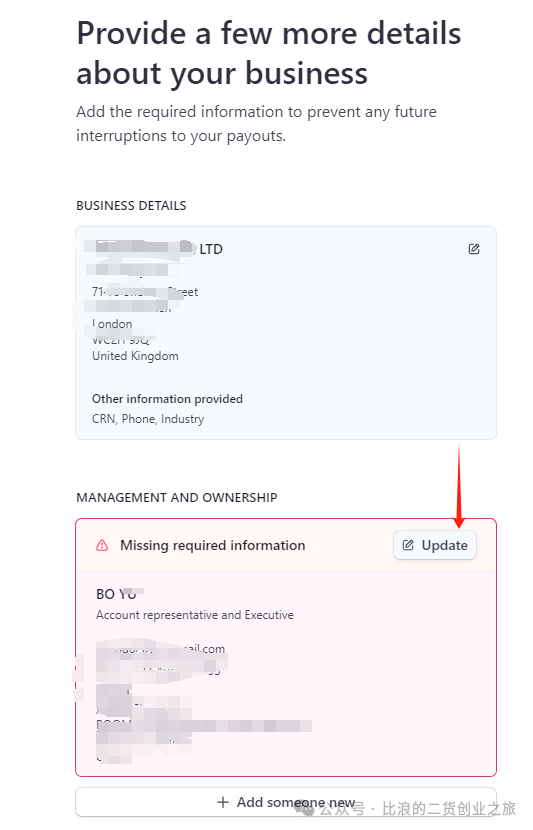Viewport: 533px width, 830px height.
Task: Edit business details via the pencil icon
Action: [474, 249]
